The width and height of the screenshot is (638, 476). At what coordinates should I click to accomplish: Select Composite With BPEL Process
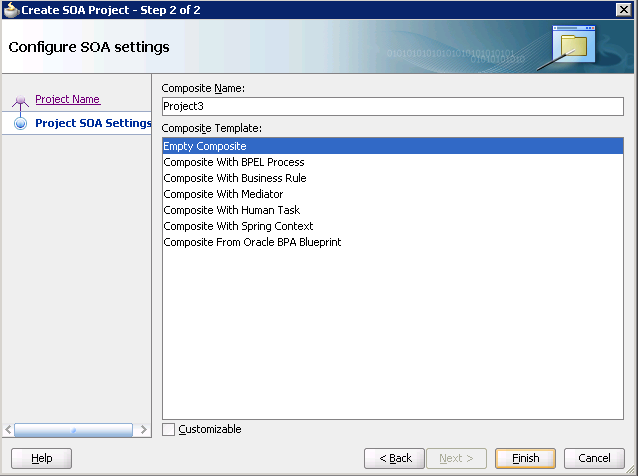pos(393,162)
